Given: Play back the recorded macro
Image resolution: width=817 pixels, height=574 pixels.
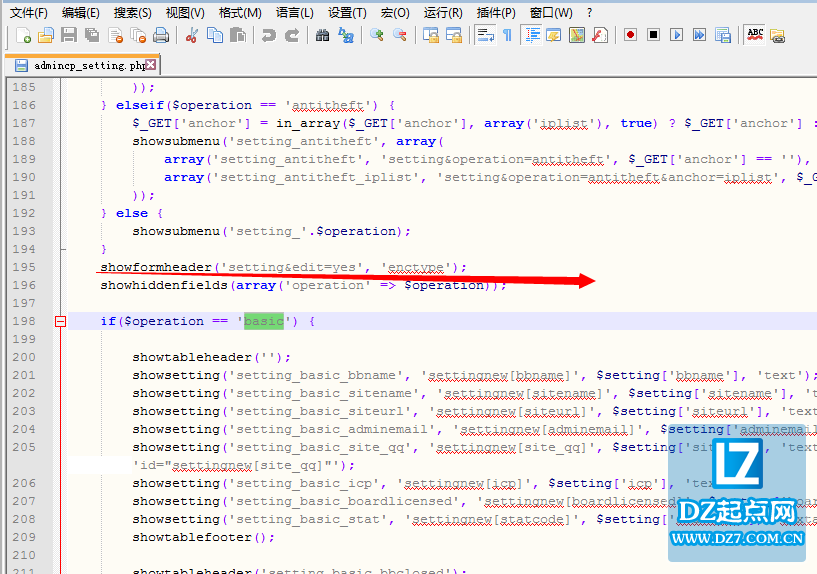Looking at the screenshot, I should pyautogui.click(x=676, y=35).
